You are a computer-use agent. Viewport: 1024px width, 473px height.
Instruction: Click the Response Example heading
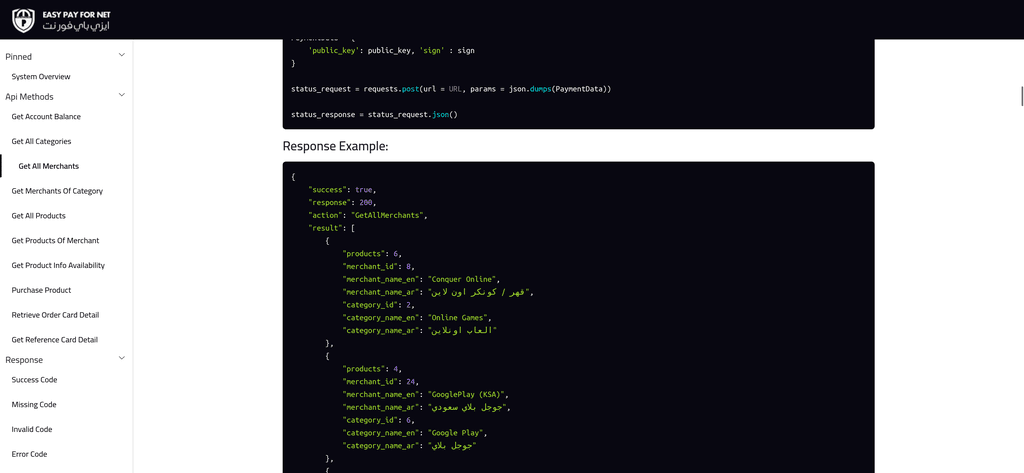[336, 146]
